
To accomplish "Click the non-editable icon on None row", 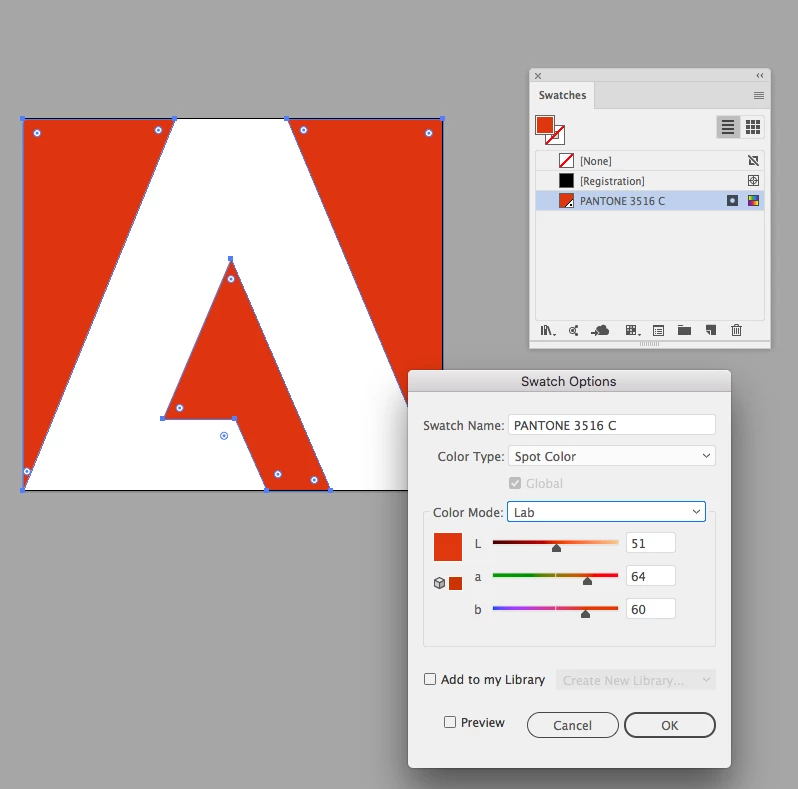I will 754,161.
